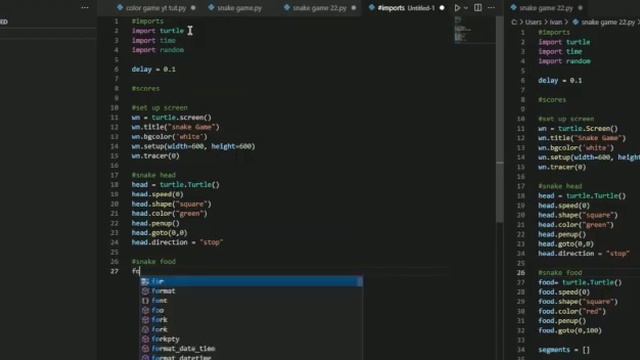This screenshot has height=360, width=640.
Task: Choose the 'format_date_time' autocomplete suggestion
Action: pyautogui.click(x=251, y=349)
